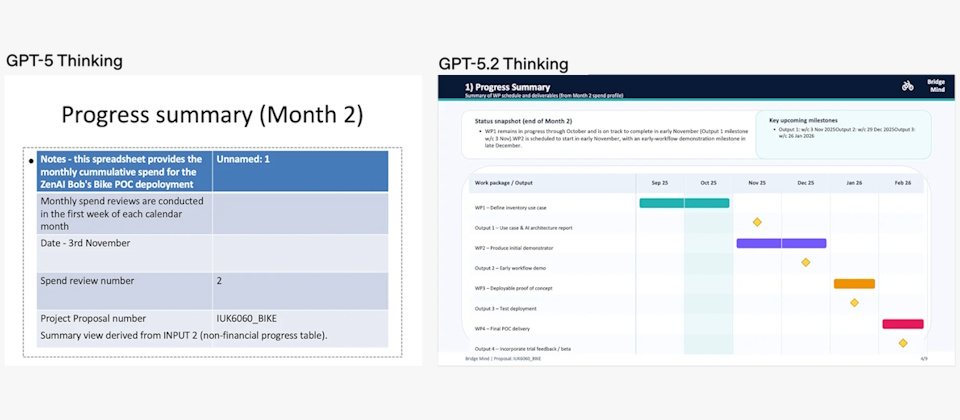Click the 'GPT-5 Thinking' label
The width and height of the screenshot is (960, 420).
click(x=64, y=60)
